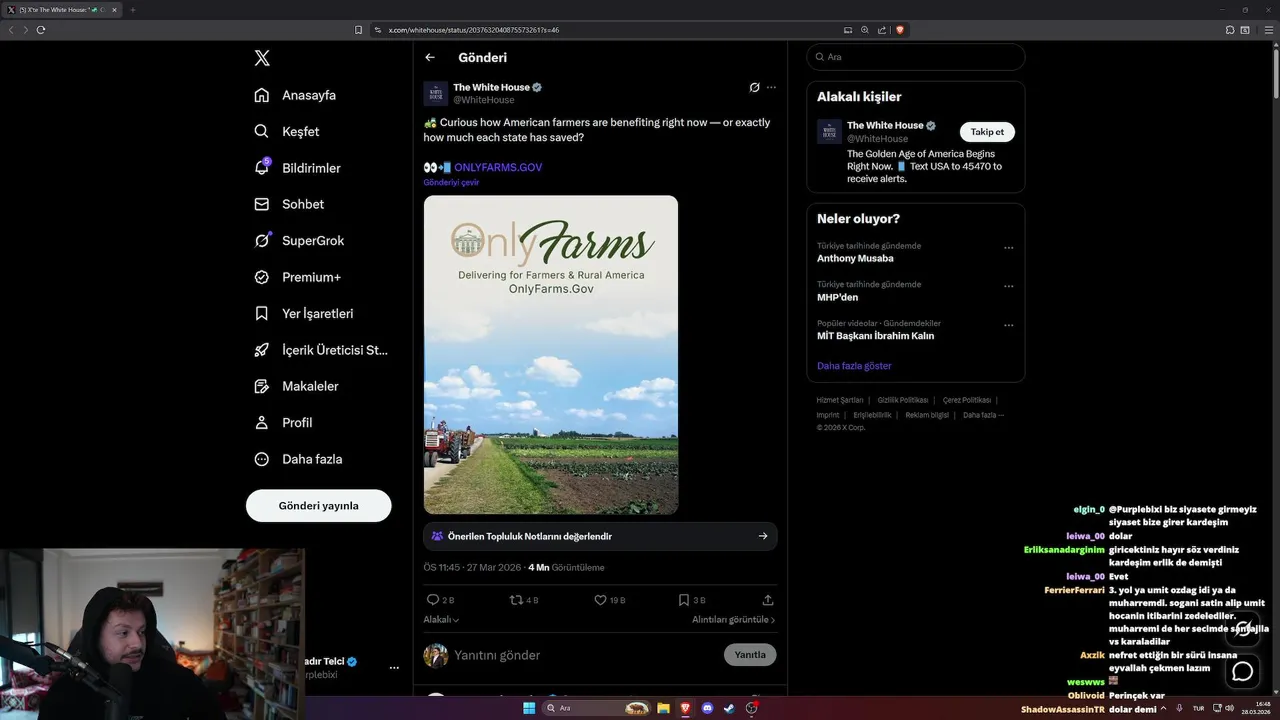Image resolution: width=1280 pixels, height=720 pixels.
Task: Click the Ara search box on X
Action: [x=916, y=57]
